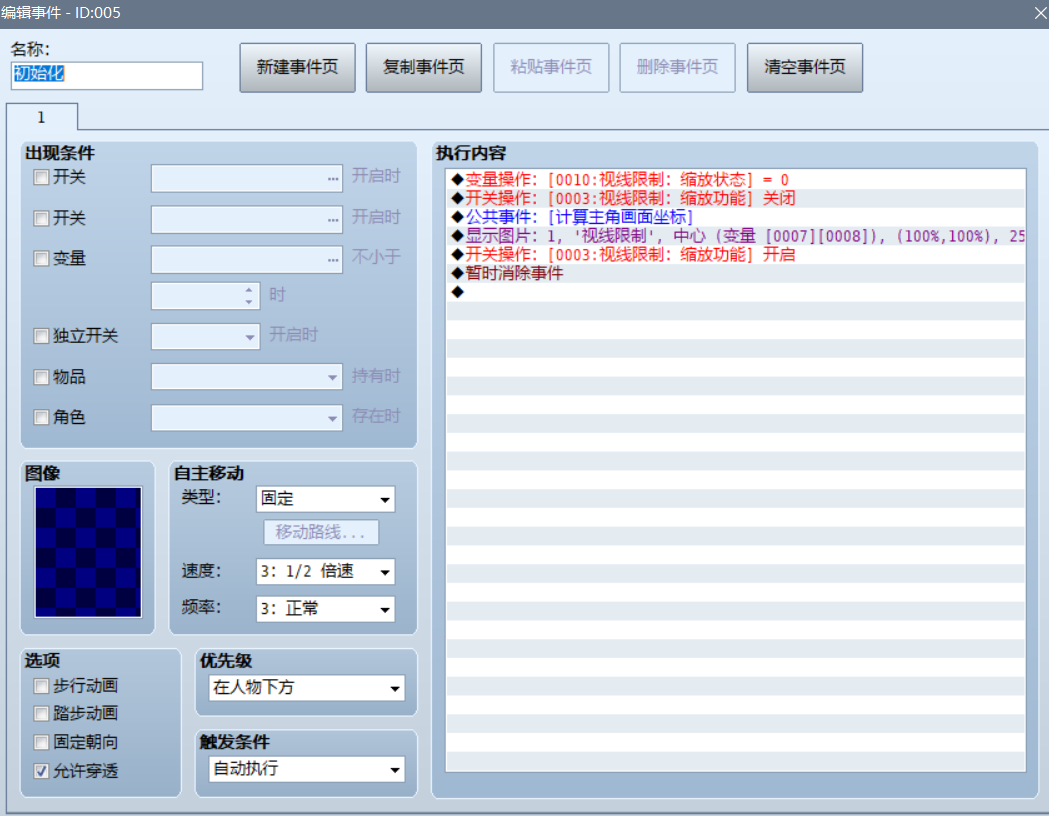Select 显示图片 '视线限制' command line
1049x816 pixels.
[x=736, y=236]
